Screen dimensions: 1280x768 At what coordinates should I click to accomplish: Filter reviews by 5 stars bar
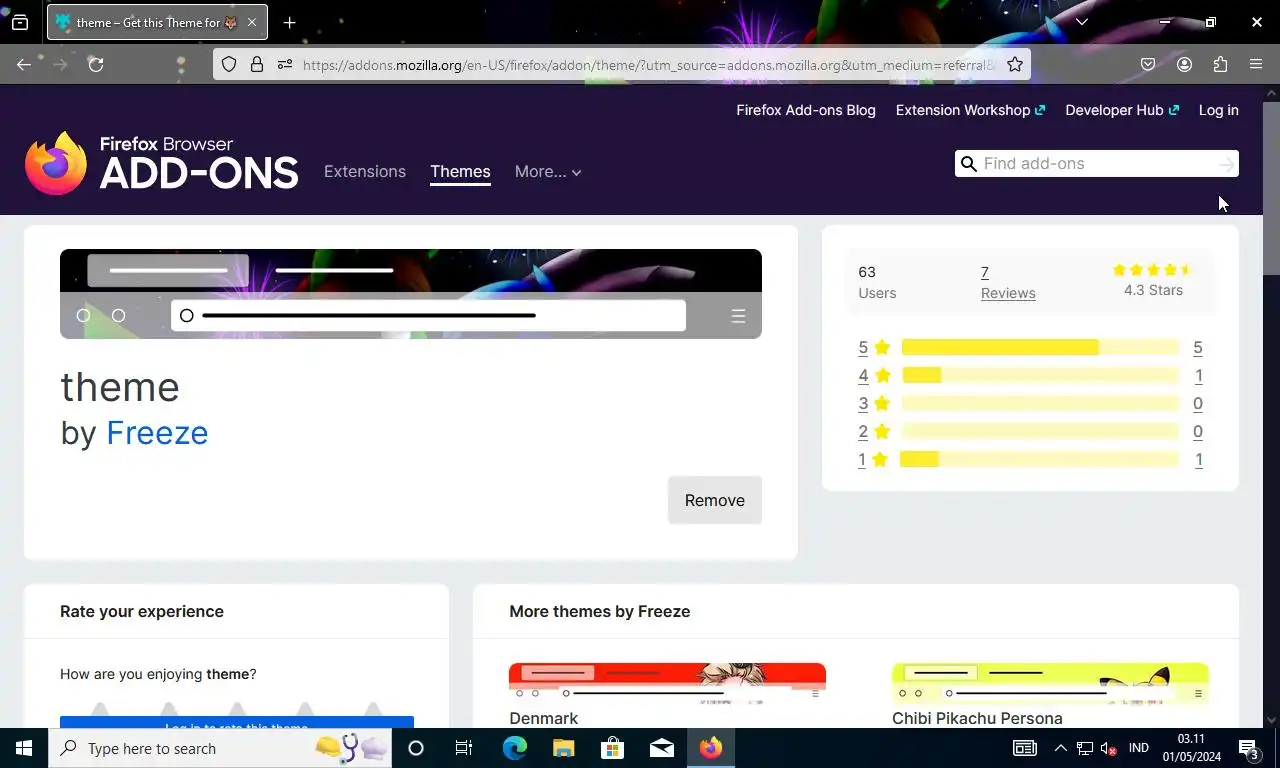click(1040, 347)
